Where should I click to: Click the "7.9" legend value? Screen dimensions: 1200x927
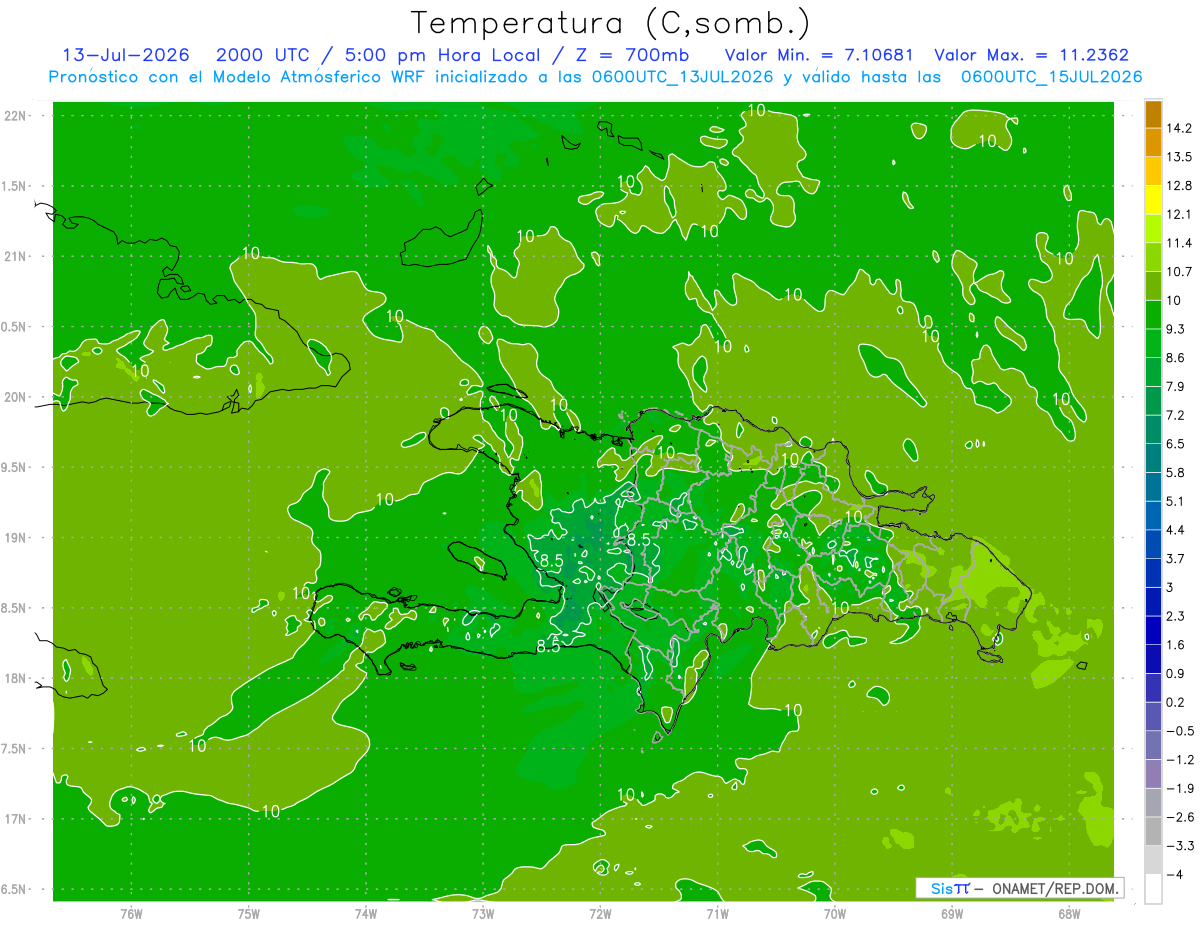pos(1177,387)
